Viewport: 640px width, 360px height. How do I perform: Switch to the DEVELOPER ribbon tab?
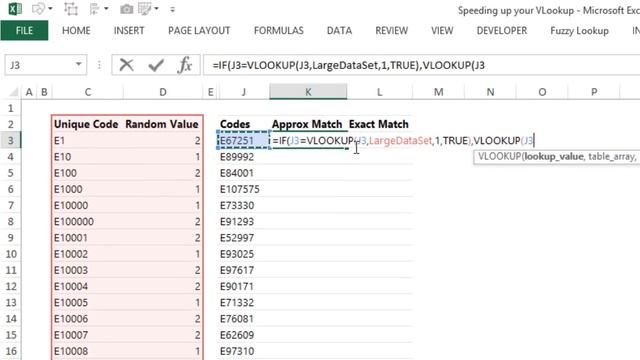502,31
